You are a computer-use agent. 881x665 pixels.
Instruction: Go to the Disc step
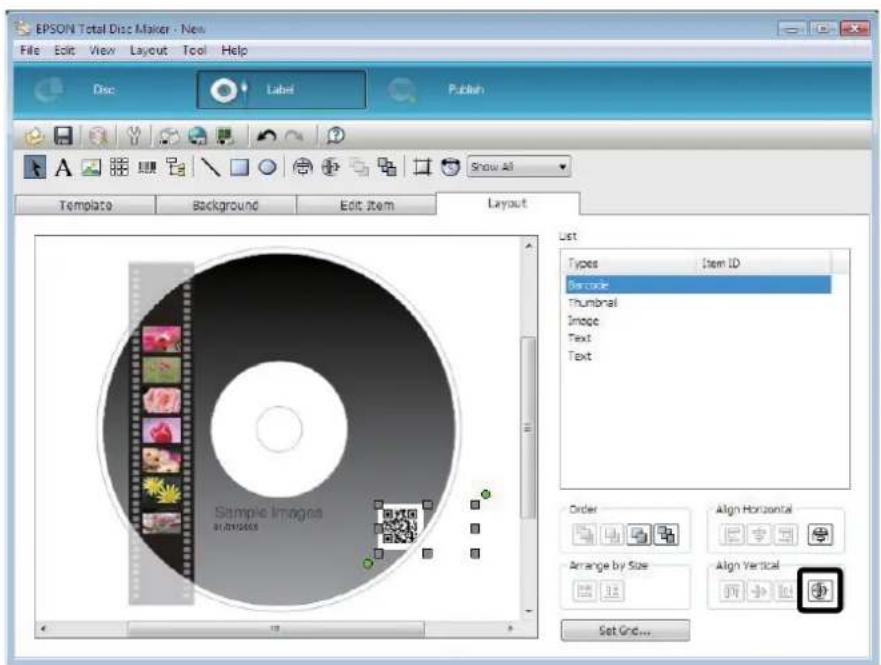pyautogui.click(x=79, y=90)
